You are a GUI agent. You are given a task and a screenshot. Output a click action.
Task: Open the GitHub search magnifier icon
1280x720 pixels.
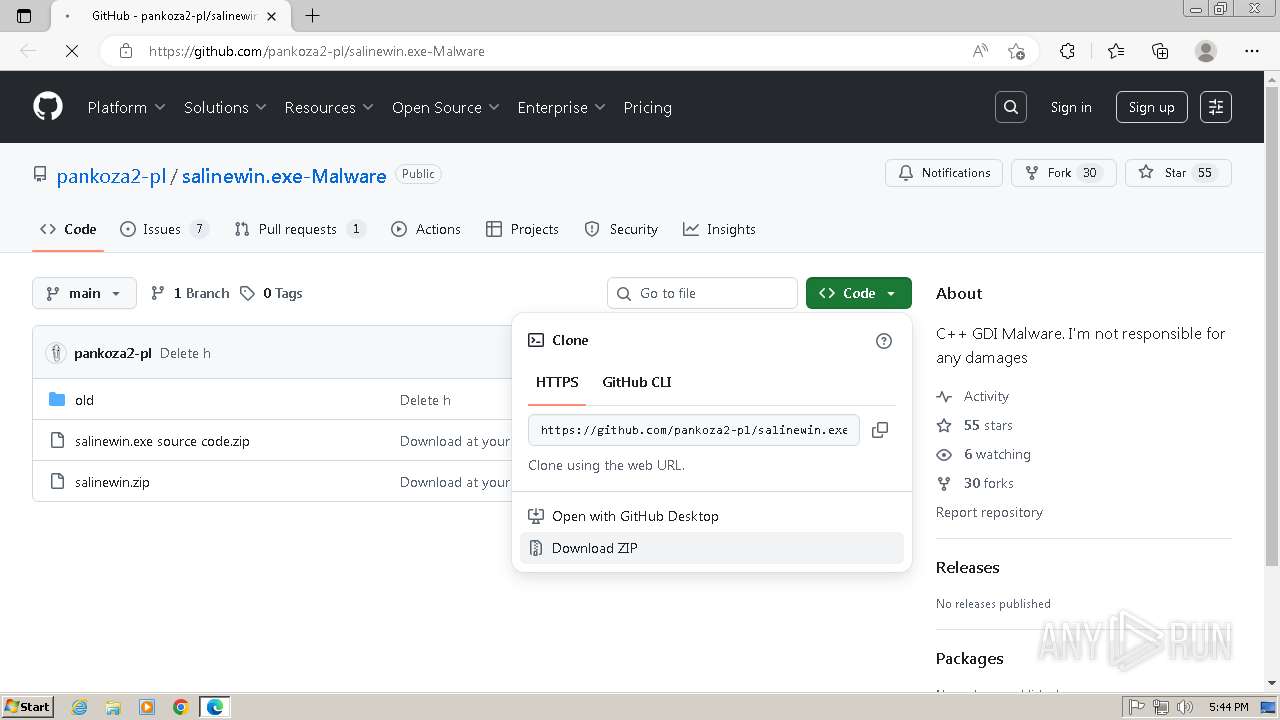point(1011,107)
